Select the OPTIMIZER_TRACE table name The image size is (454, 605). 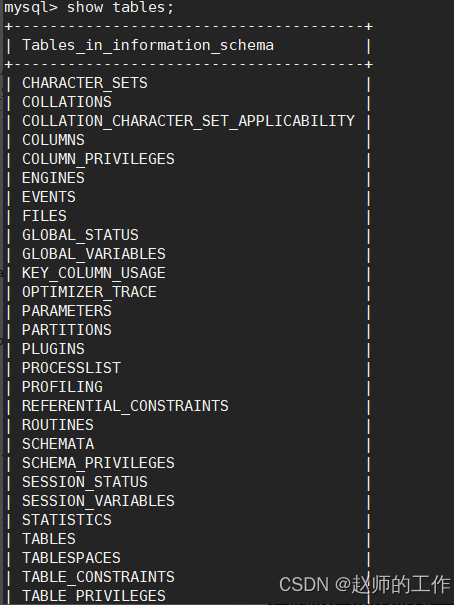(x=89, y=292)
